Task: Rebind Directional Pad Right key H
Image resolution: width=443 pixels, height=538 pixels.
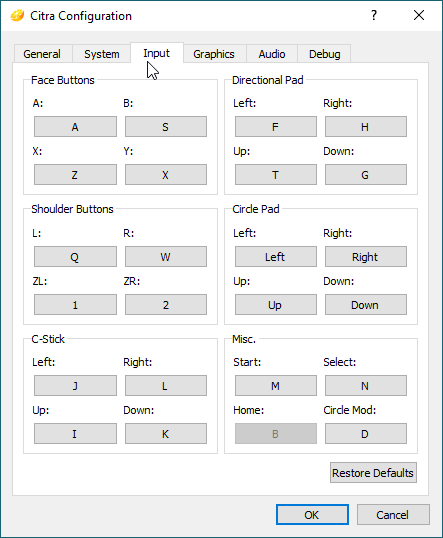Action: [x=366, y=127]
